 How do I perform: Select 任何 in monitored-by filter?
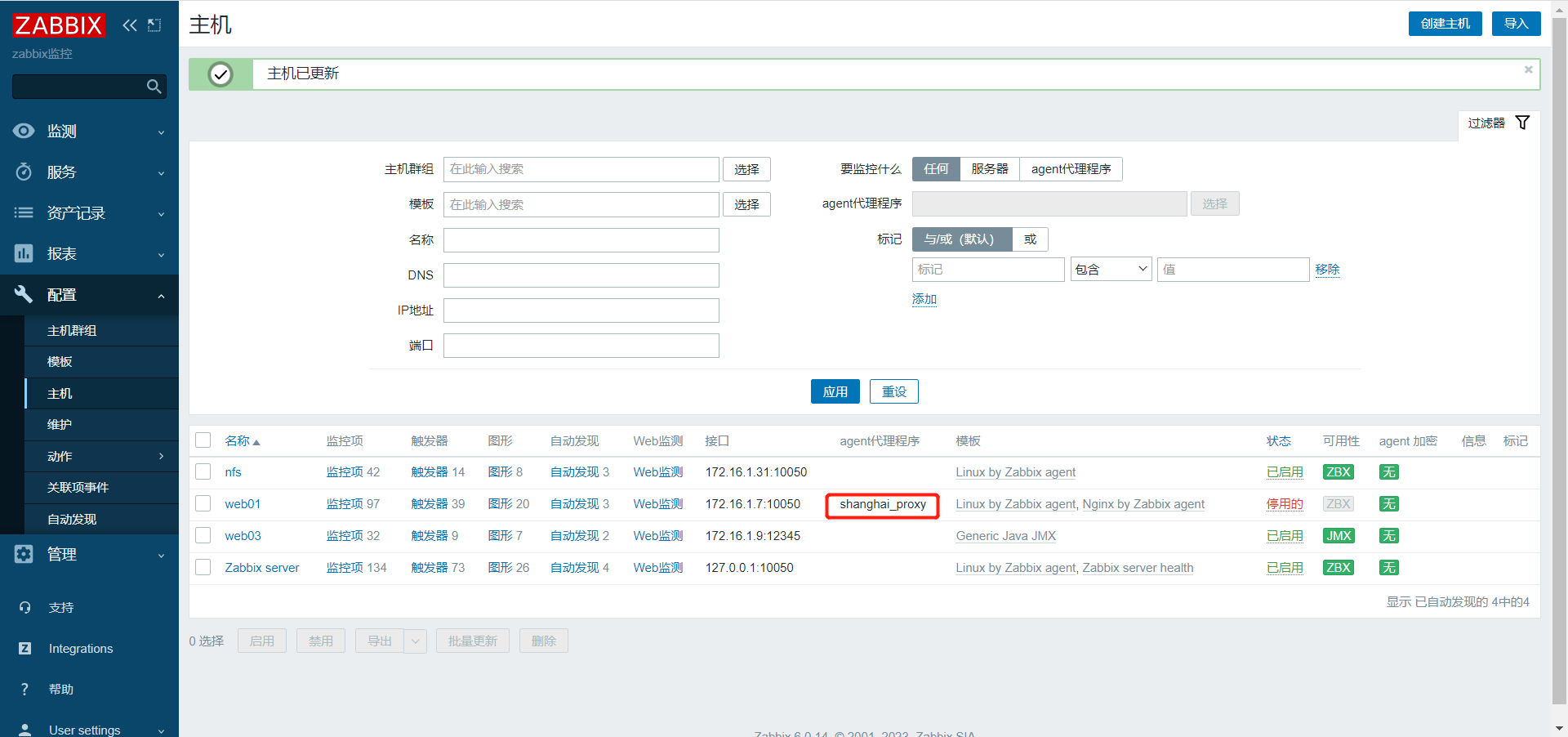pyautogui.click(x=936, y=169)
